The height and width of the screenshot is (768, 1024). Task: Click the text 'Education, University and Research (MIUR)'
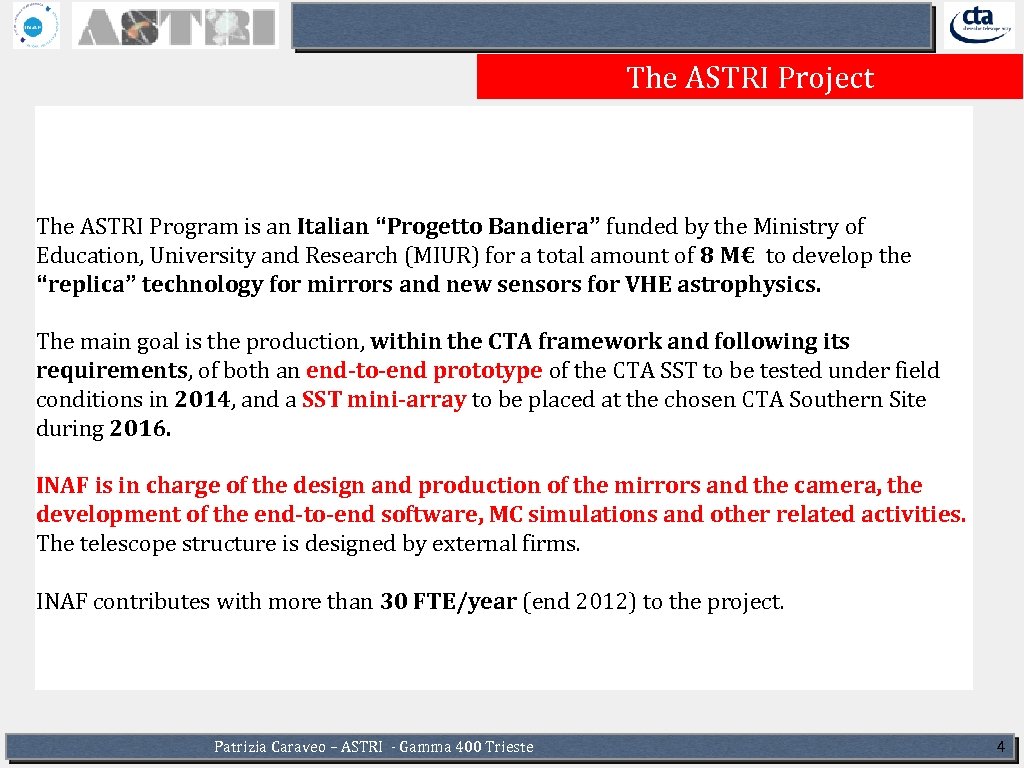(258, 255)
